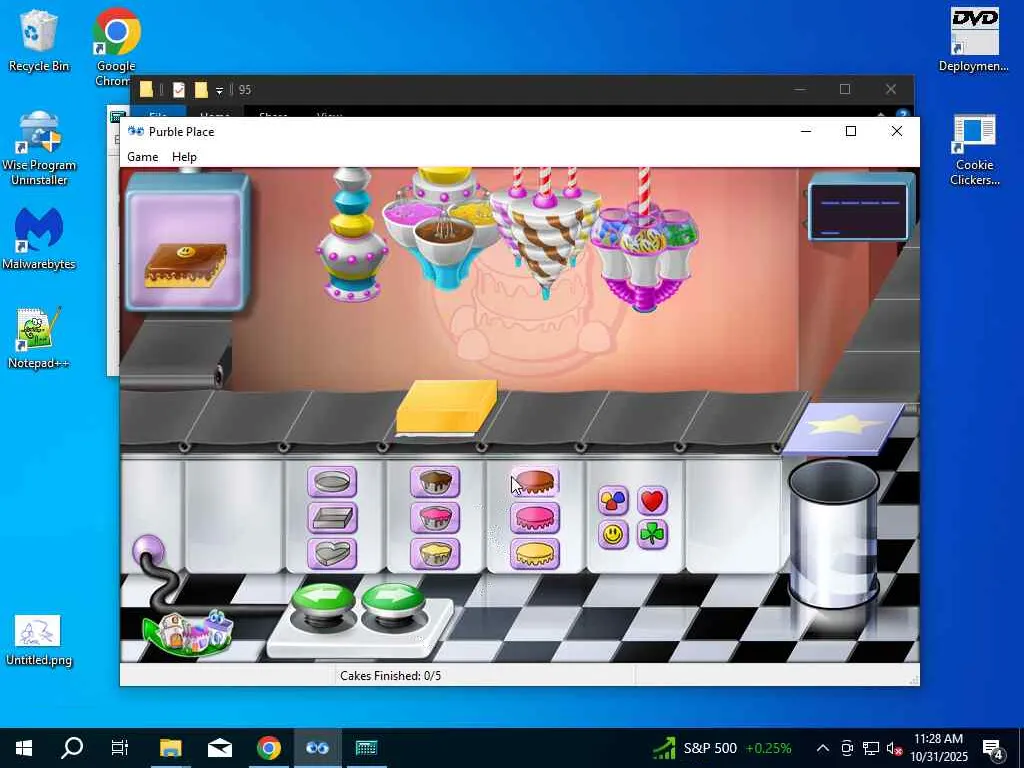Add the smiley face decoration
This screenshot has width=1024, height=768.
click(613, 534)
